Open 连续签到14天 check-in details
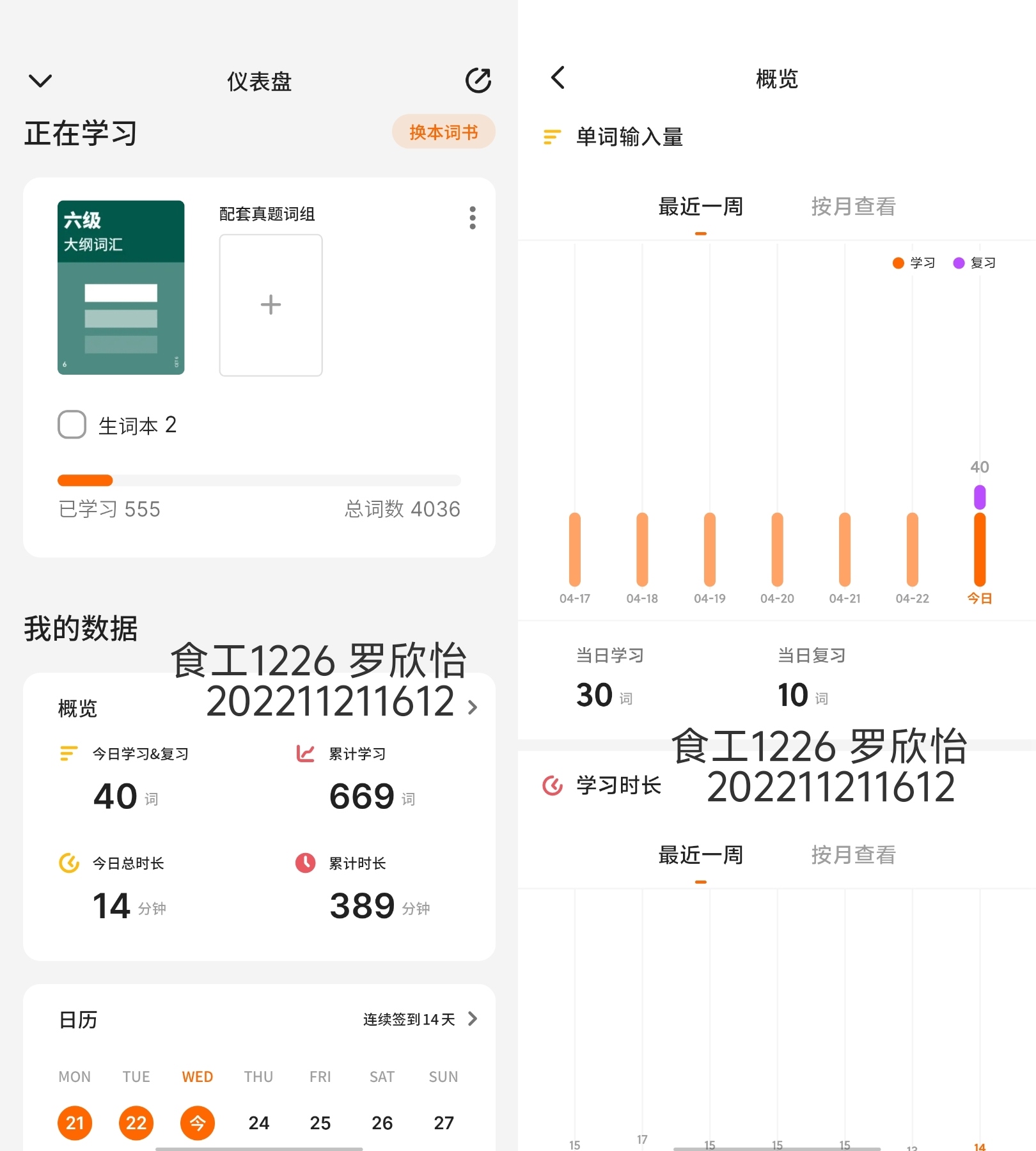 point(420,1019)
